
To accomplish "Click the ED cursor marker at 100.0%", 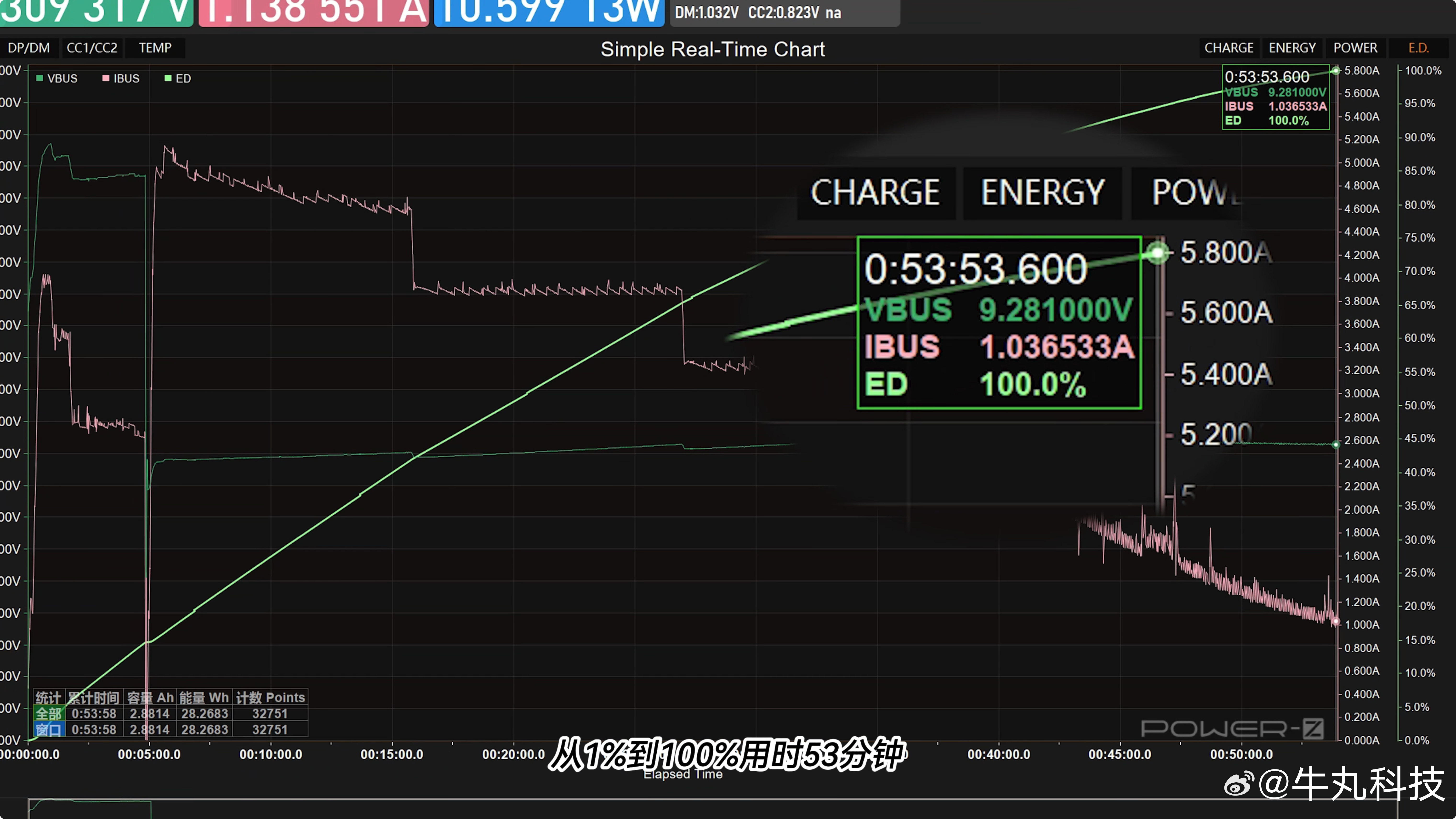I will coord(1336,71).
